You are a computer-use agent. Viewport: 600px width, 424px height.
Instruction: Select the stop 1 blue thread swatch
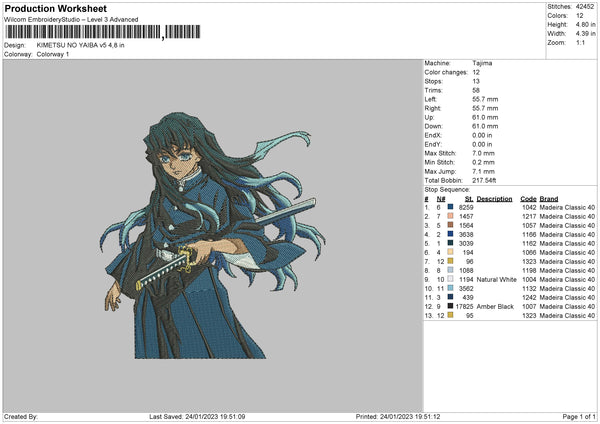click(x=450, y=207)
